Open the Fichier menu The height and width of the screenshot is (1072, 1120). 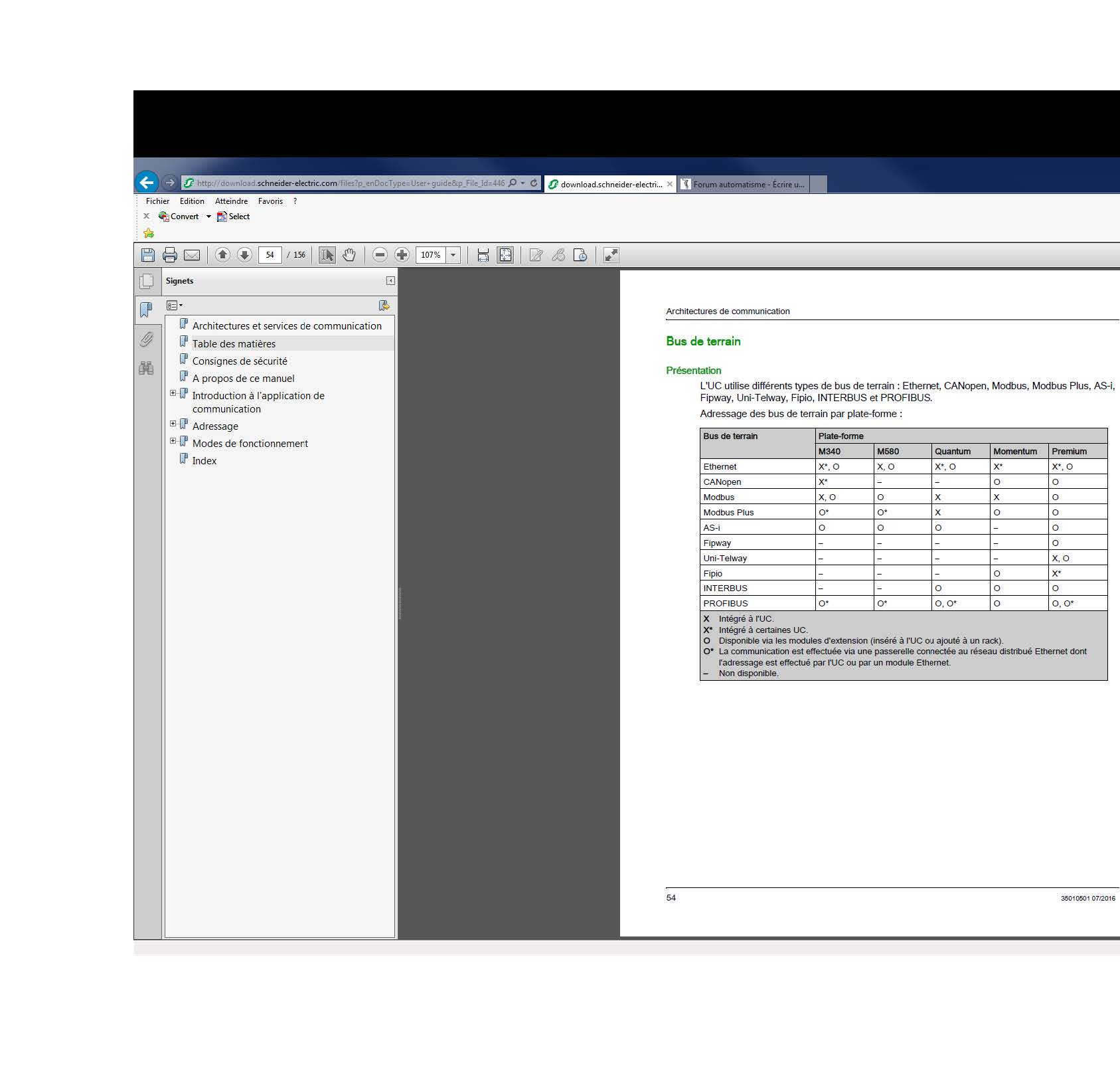[x=157, y=201]
